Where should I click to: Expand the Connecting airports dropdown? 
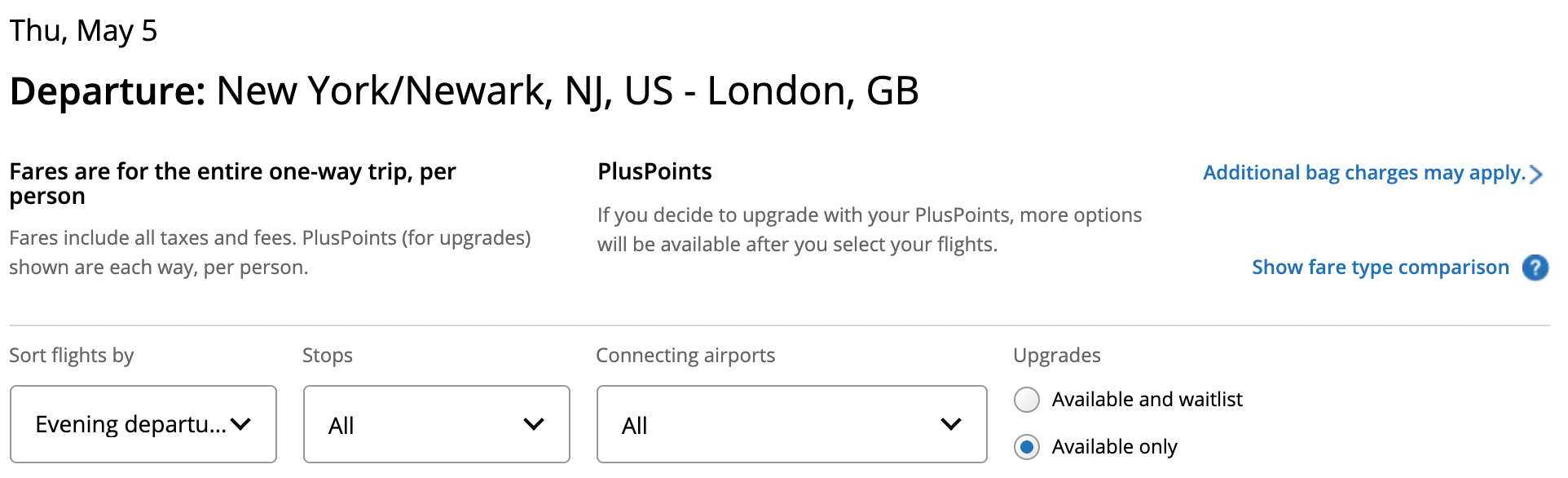tap(792, 424)
